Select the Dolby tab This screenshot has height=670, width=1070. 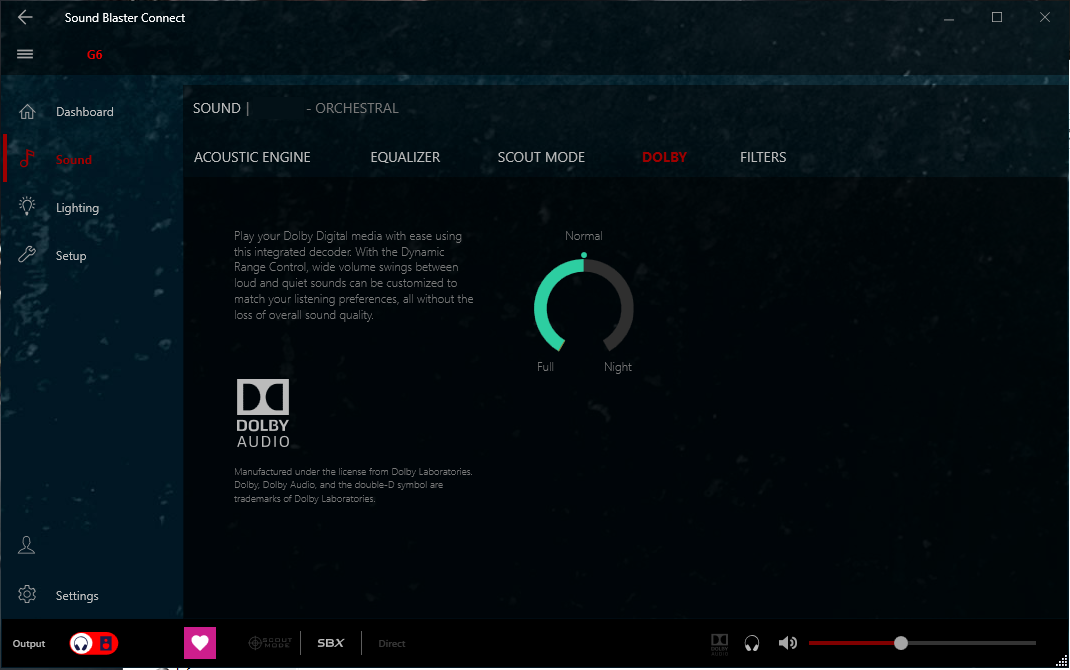pos(664,157)
